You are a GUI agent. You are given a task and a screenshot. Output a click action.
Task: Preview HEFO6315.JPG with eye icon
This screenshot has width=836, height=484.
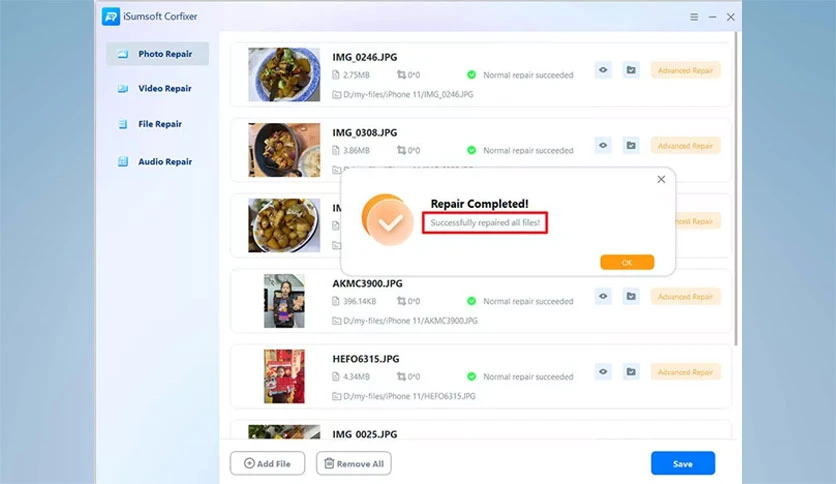click(x=603, y=372)
